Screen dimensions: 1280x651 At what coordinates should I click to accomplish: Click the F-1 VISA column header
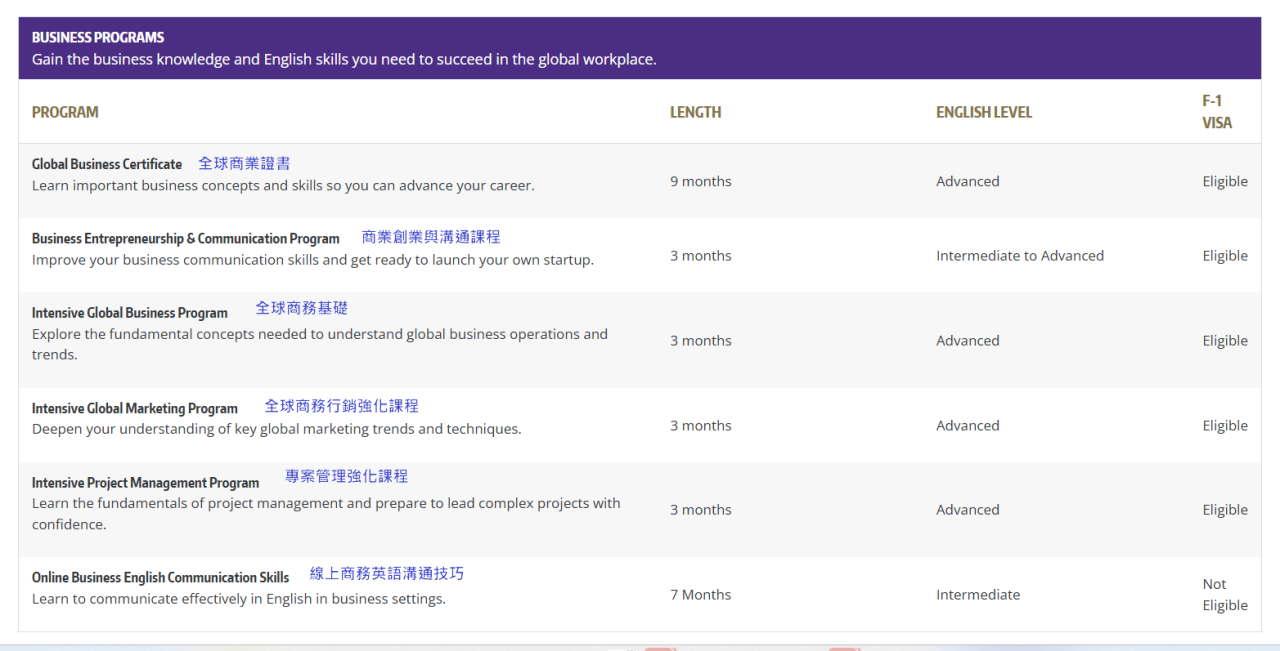(x=1217, y=112)
